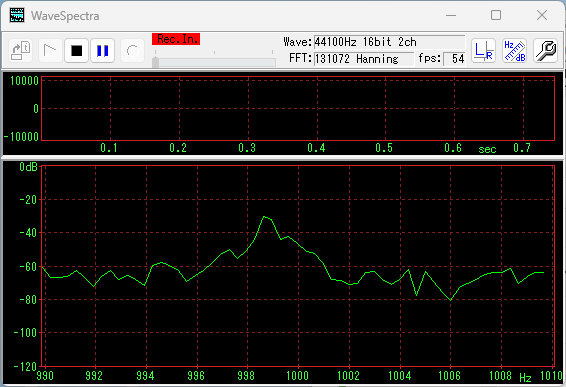The width and height of the screenshot is (566, 387).
Task: Click the fps value 54
Action: pos(454,58)
